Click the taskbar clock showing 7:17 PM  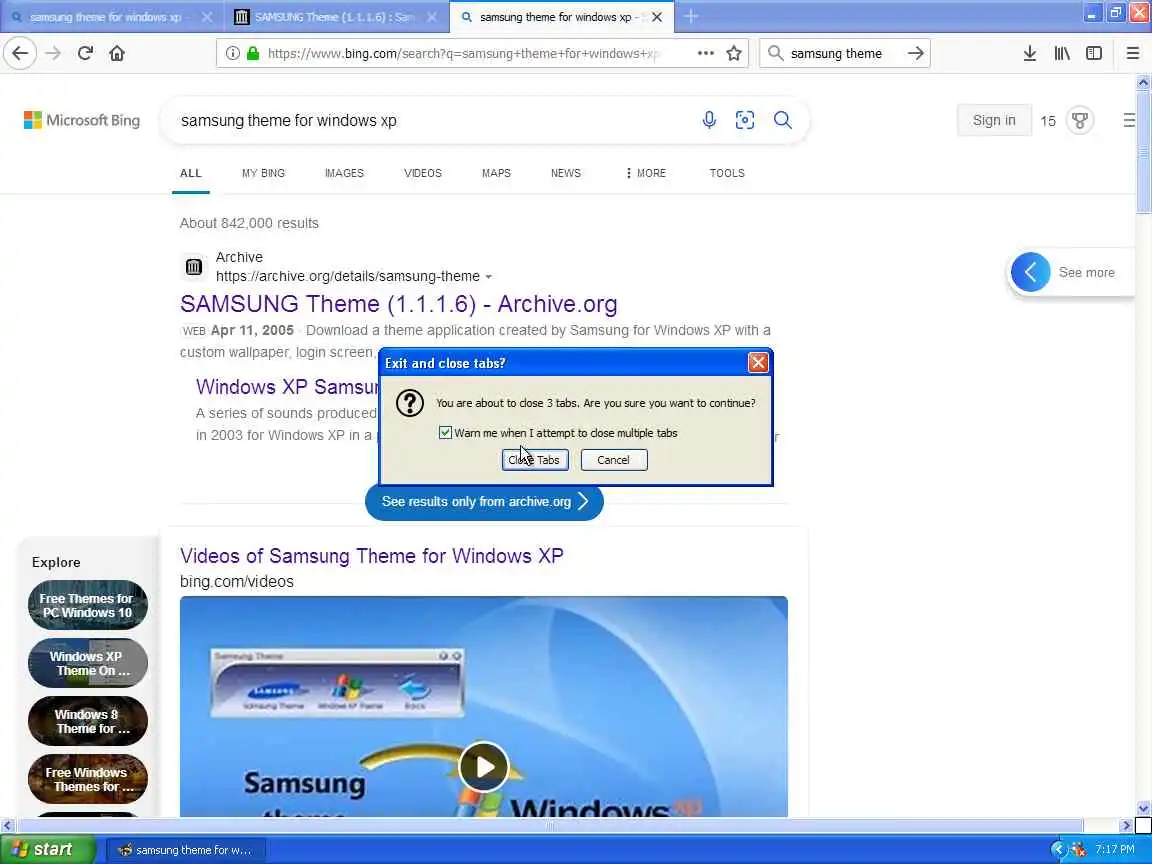[x=1115, y=850]
